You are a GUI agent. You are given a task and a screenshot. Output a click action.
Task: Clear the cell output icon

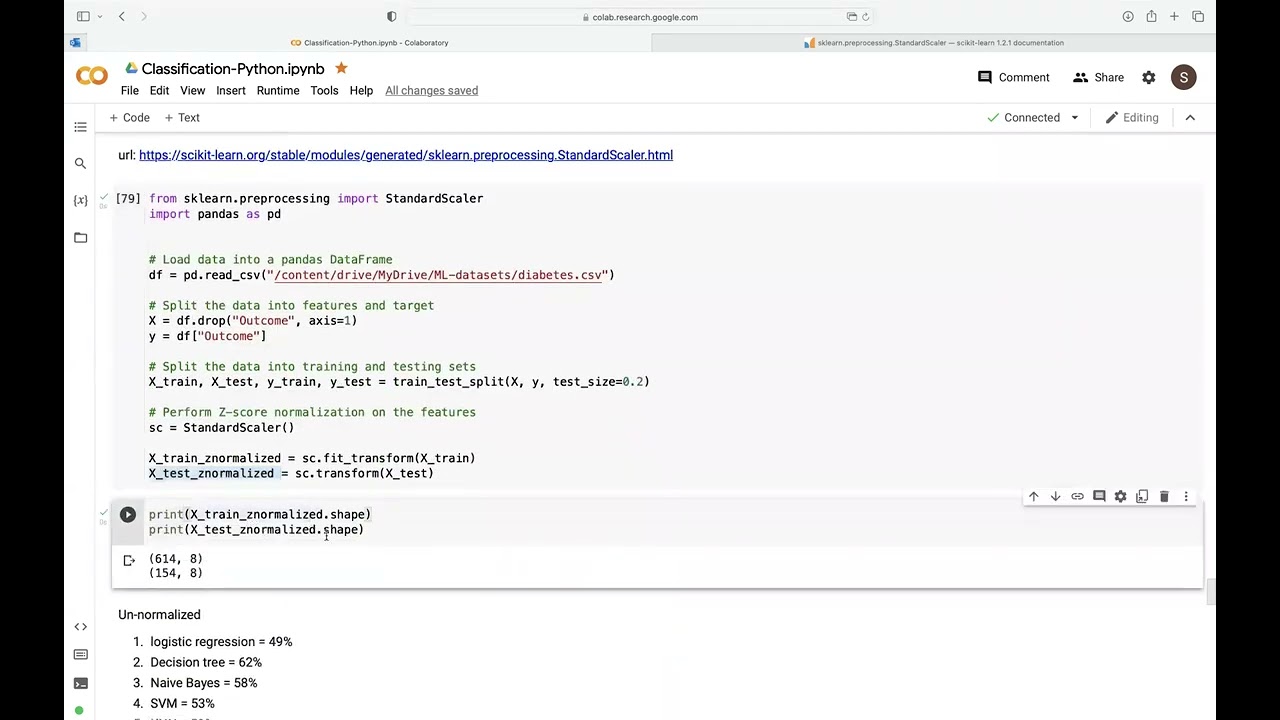pyautogui.click(x=129, y=561)
